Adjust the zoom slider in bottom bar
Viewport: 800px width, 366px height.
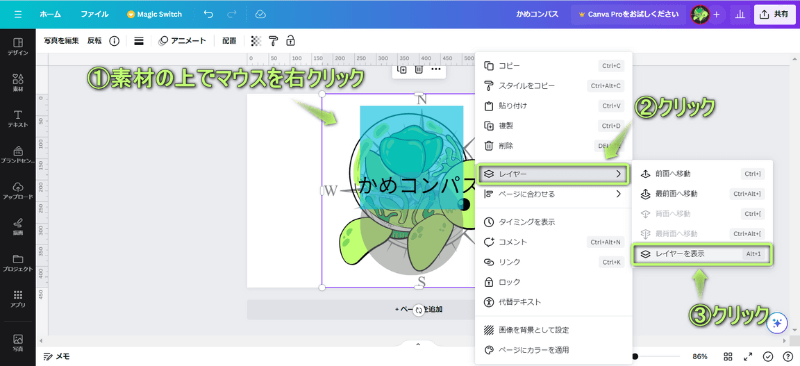656,356
